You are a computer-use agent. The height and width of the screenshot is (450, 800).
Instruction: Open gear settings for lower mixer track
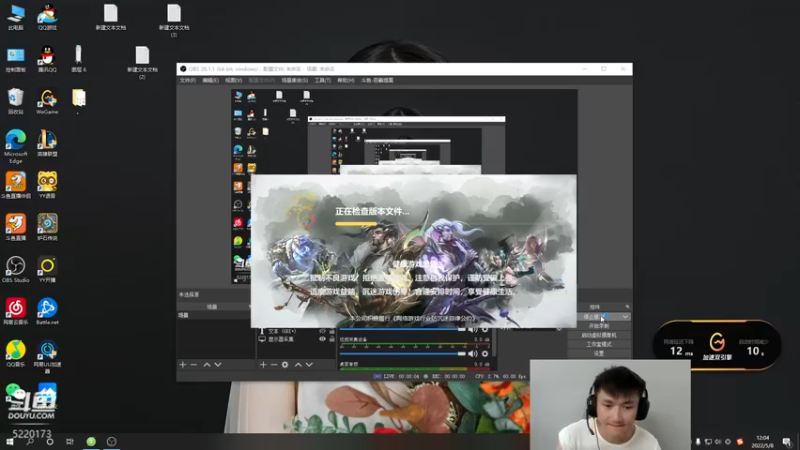pyautogui.click(x=485, y=354)
